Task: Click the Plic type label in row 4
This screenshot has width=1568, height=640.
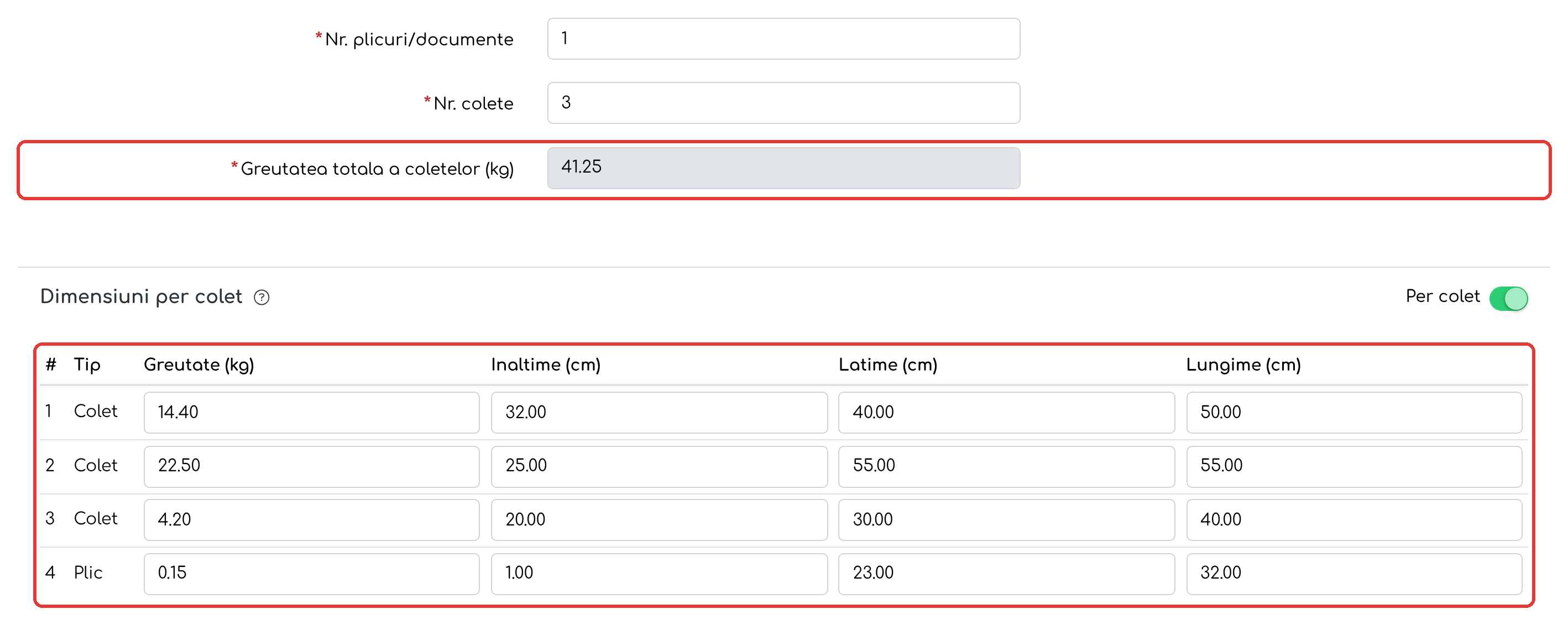Action: coord(88,573)
